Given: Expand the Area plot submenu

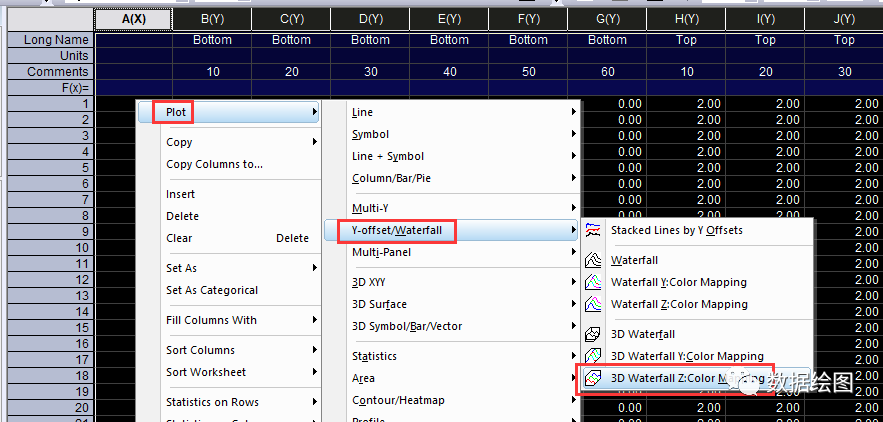Looking at the screenshot, I should [x=452, y=378].
